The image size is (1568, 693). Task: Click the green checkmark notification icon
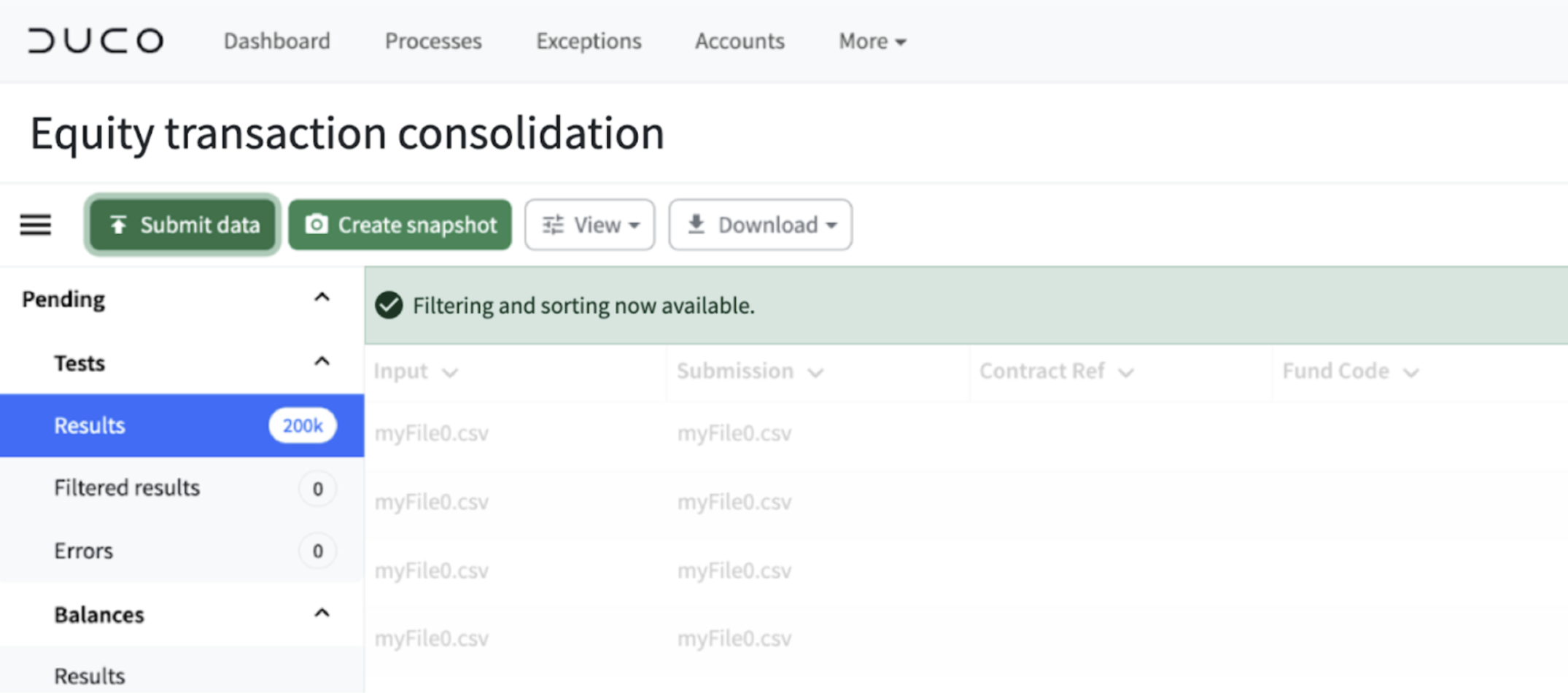click(x=389, y=305)
